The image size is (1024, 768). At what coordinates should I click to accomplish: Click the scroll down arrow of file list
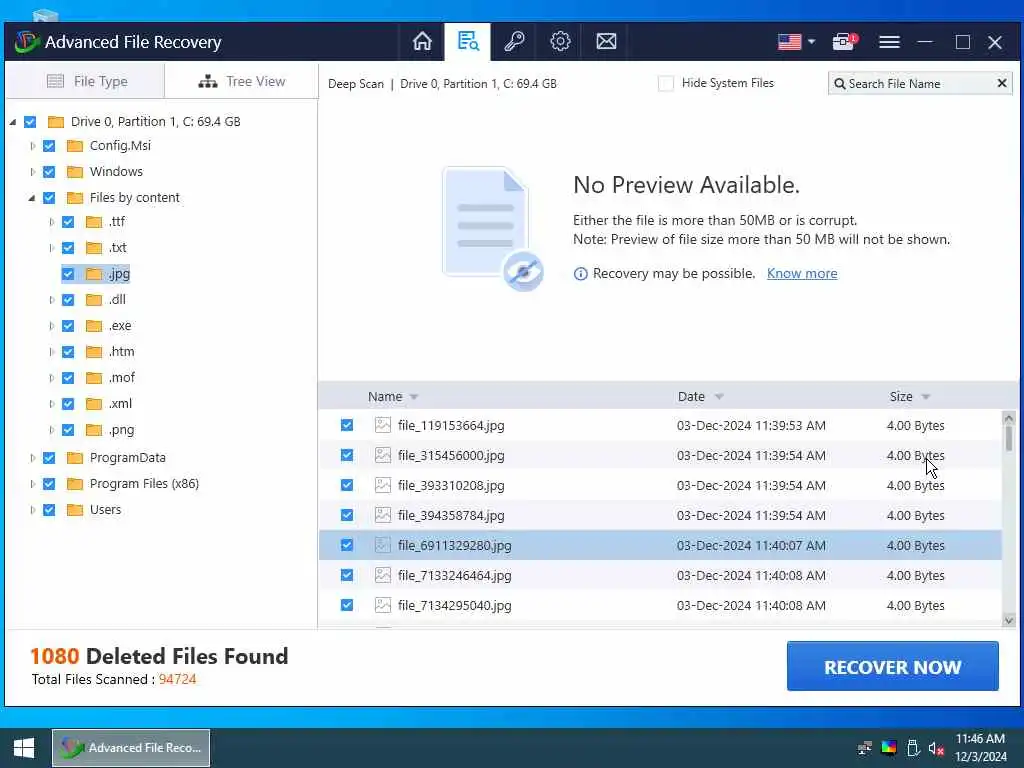1008,620
